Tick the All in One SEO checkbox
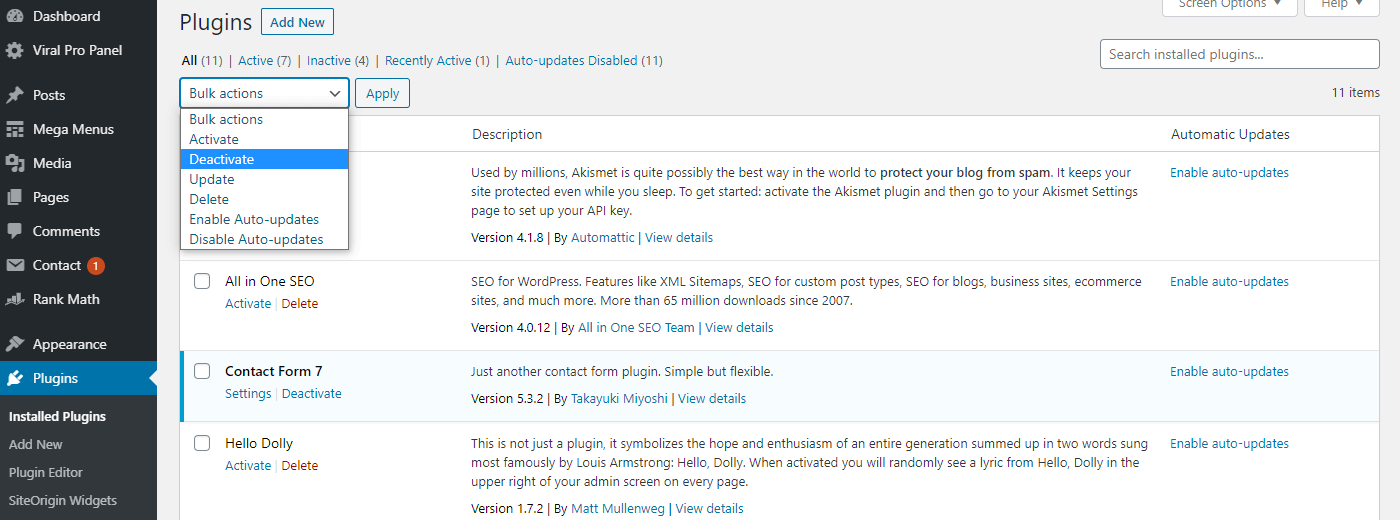1400x520 pixels. point(202,281)
